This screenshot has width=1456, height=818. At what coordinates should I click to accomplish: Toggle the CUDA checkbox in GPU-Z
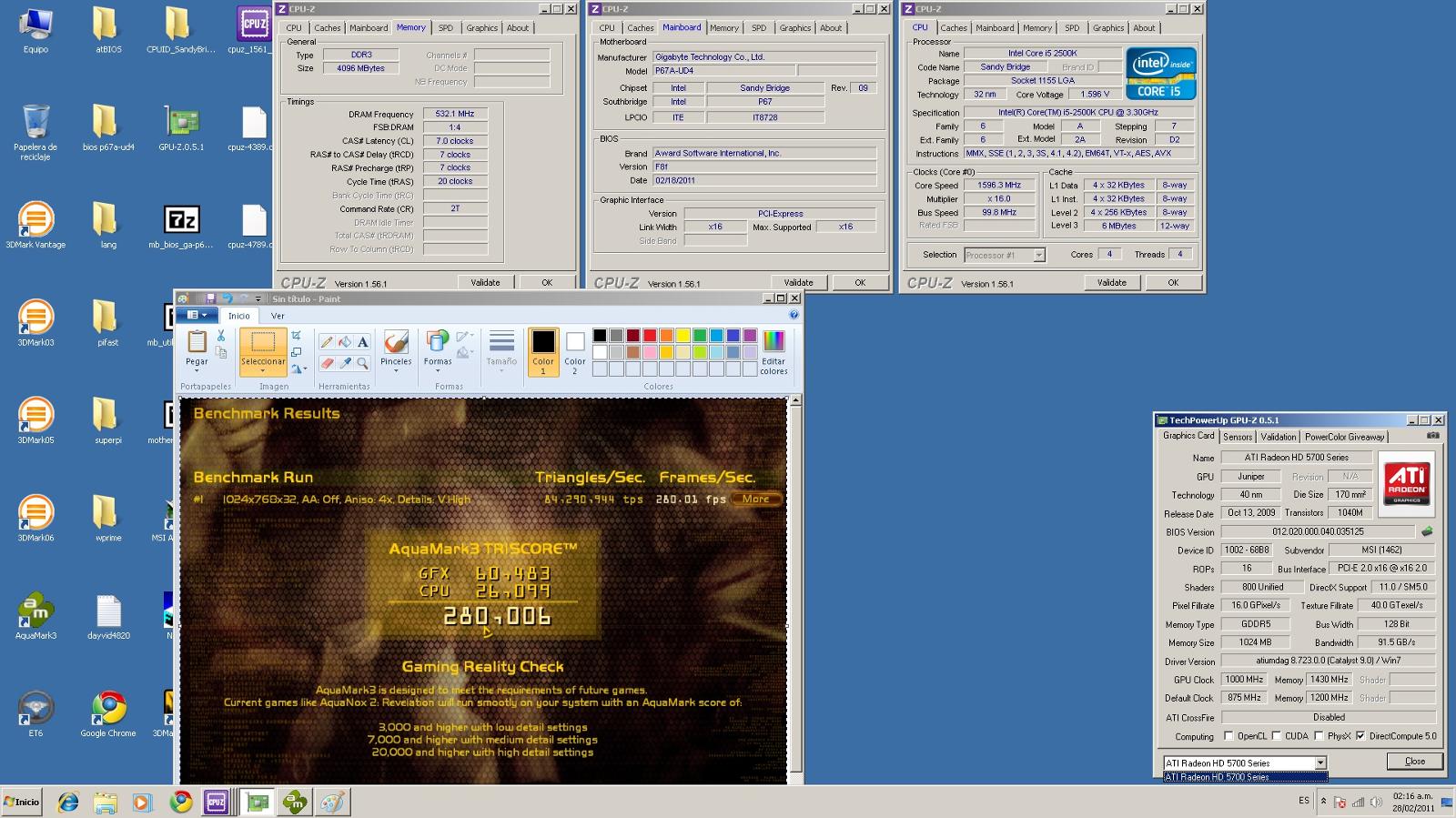[1277, 736]
